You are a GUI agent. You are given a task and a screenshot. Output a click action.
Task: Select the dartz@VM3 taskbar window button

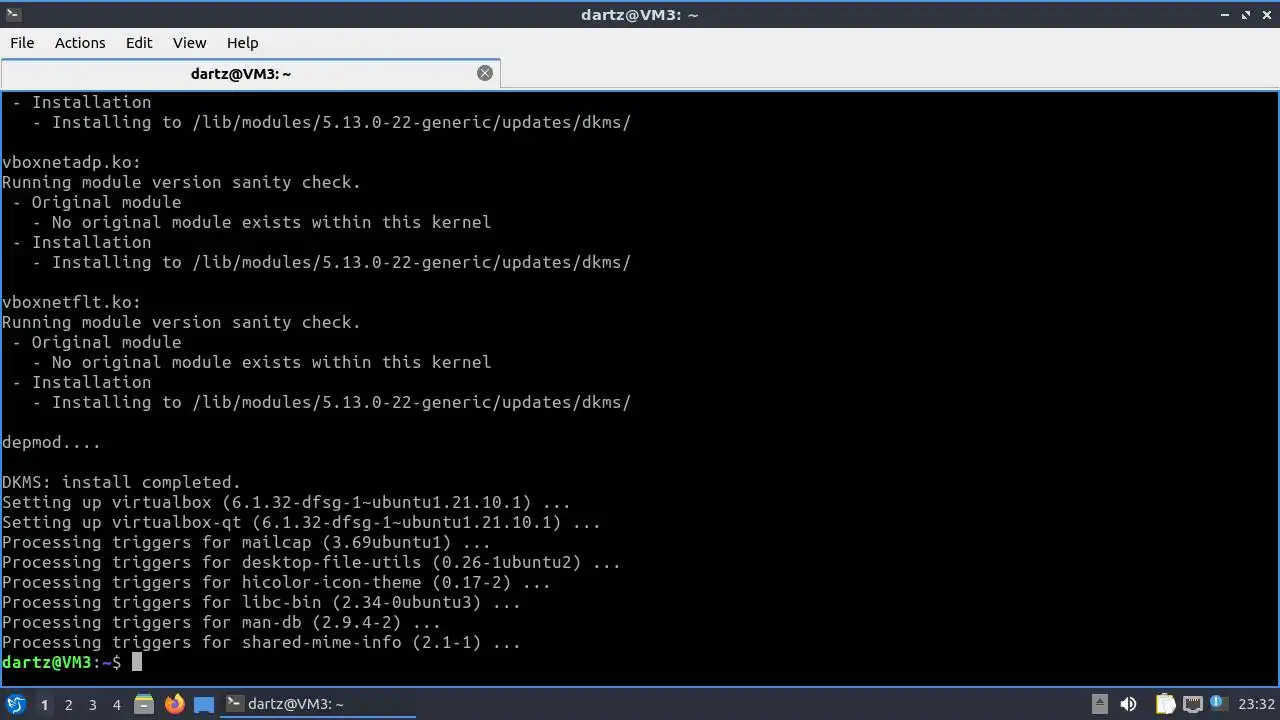318,705
